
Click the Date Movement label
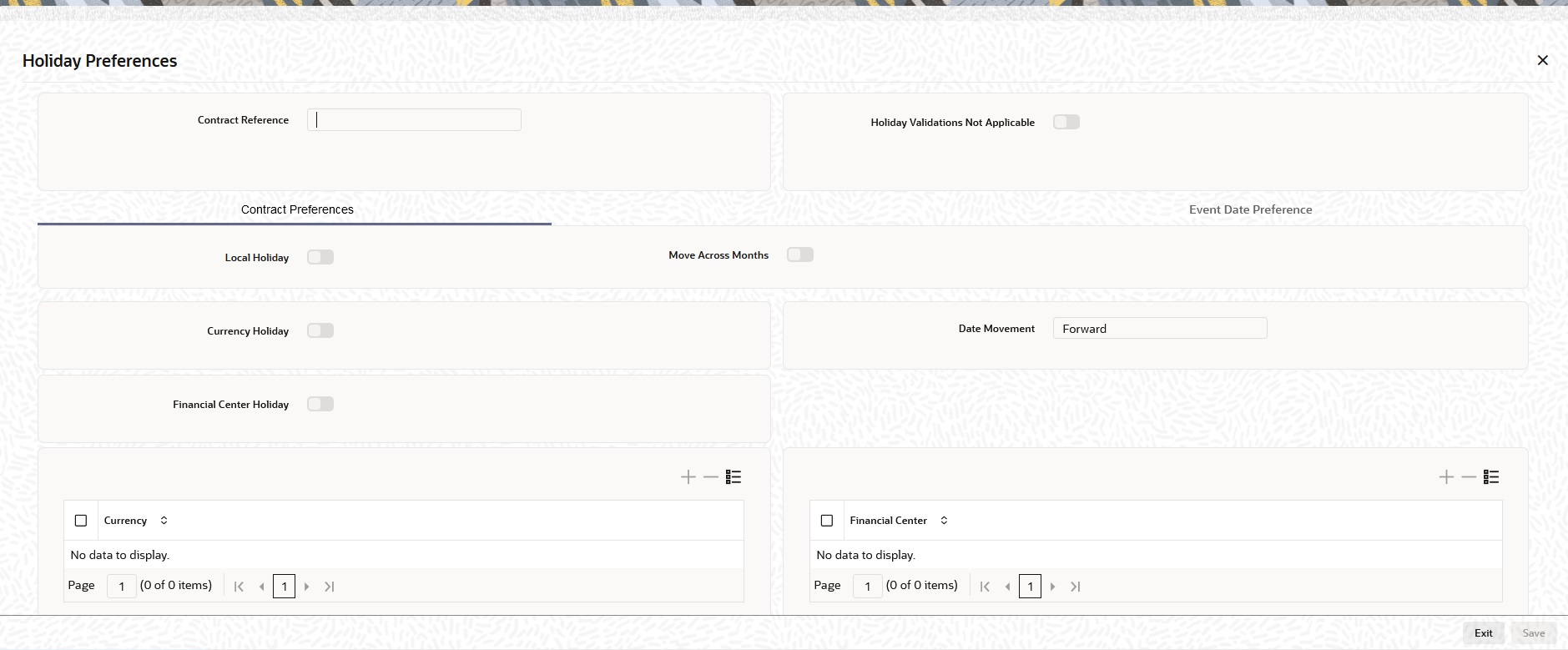(x=996, y=329)
